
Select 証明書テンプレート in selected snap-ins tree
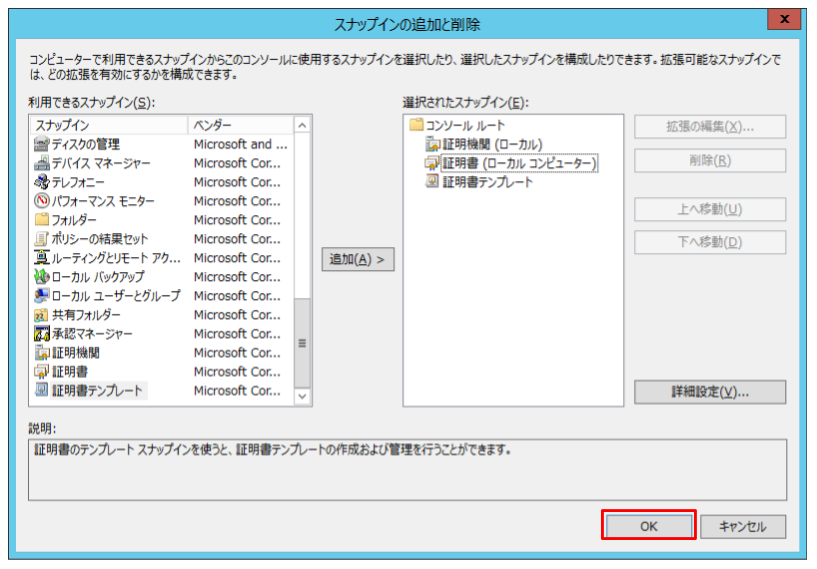[x=488, y=182]
